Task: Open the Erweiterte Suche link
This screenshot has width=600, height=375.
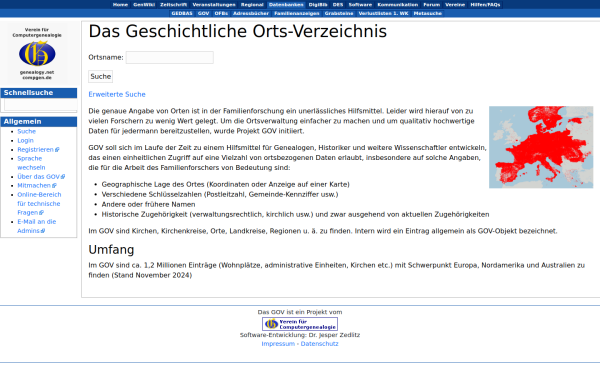Action: 117,95
